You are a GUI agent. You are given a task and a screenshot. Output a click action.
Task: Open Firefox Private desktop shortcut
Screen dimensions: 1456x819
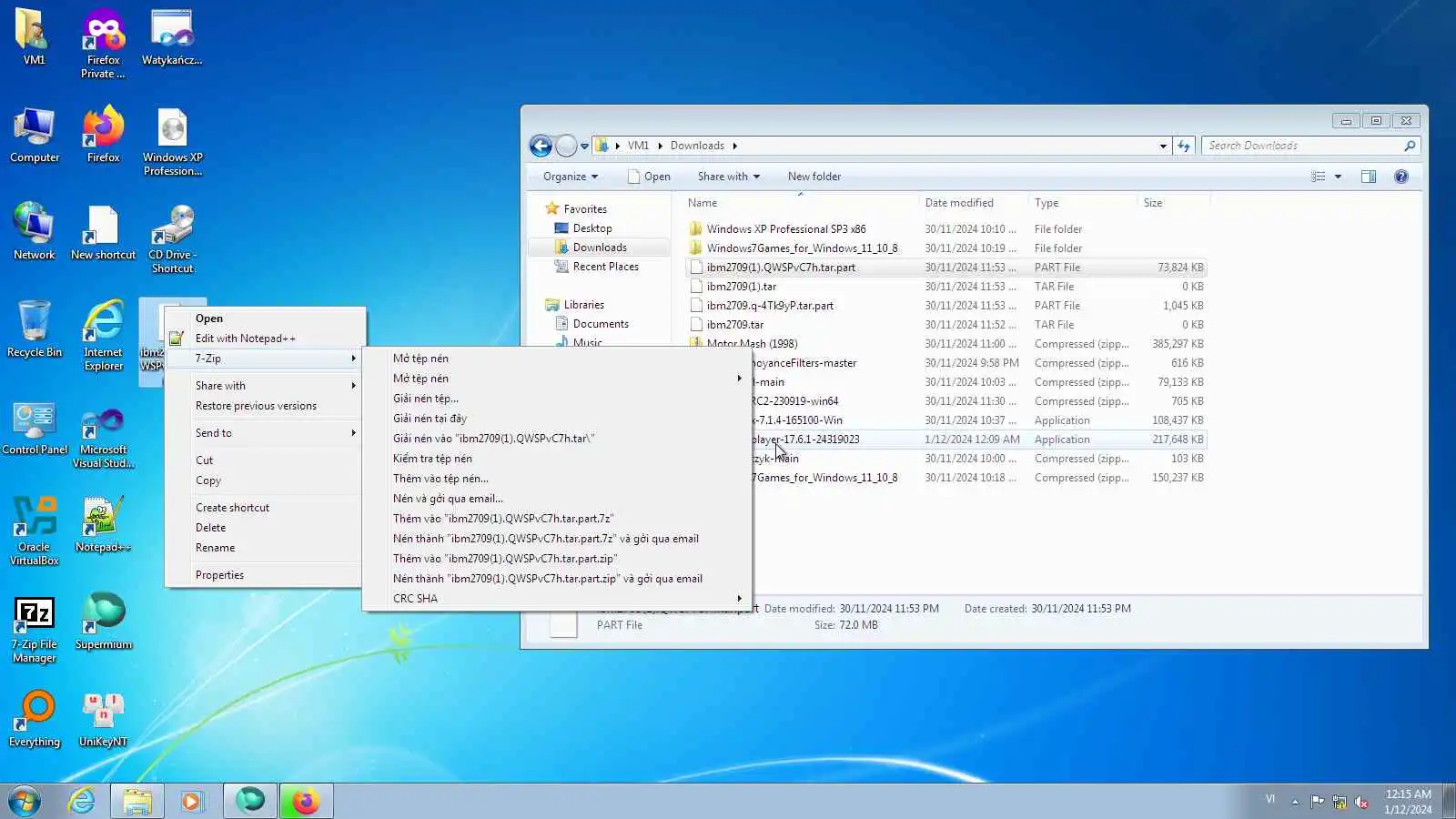pos(103,44)
